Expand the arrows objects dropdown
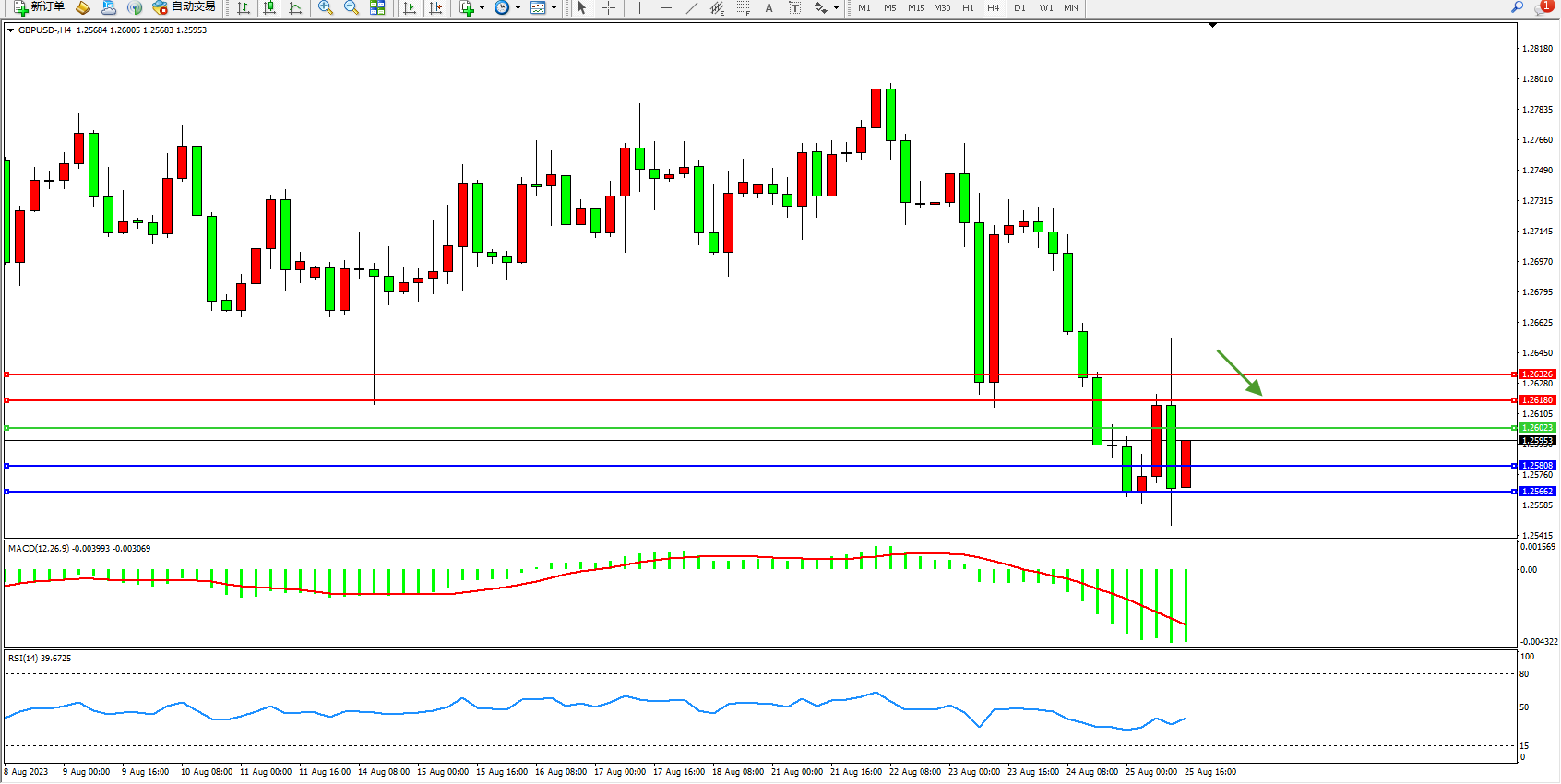Viewport: 1561px width, 784px height. 836,7
